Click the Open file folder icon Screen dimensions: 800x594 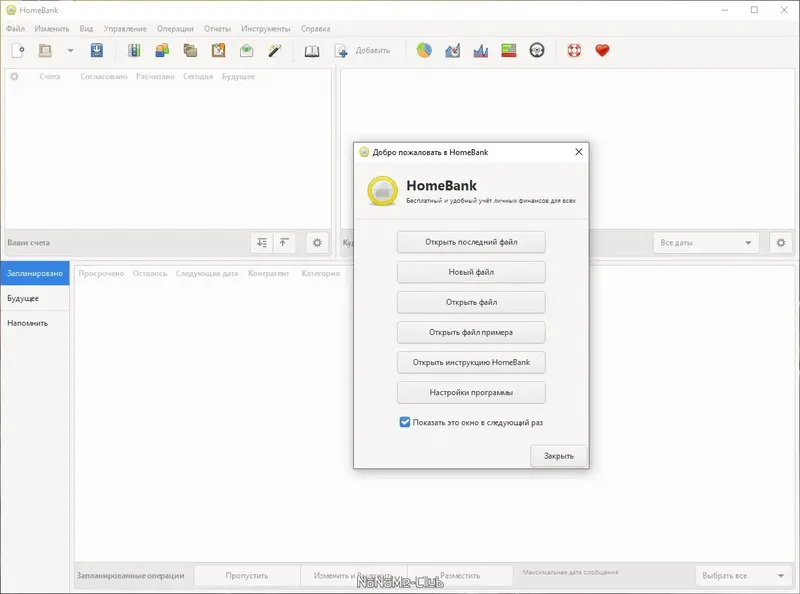coord(45,50)
